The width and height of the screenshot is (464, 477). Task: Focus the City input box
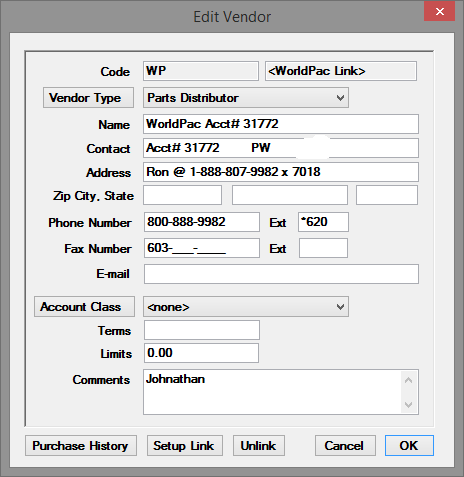click(x=290, y=195)
